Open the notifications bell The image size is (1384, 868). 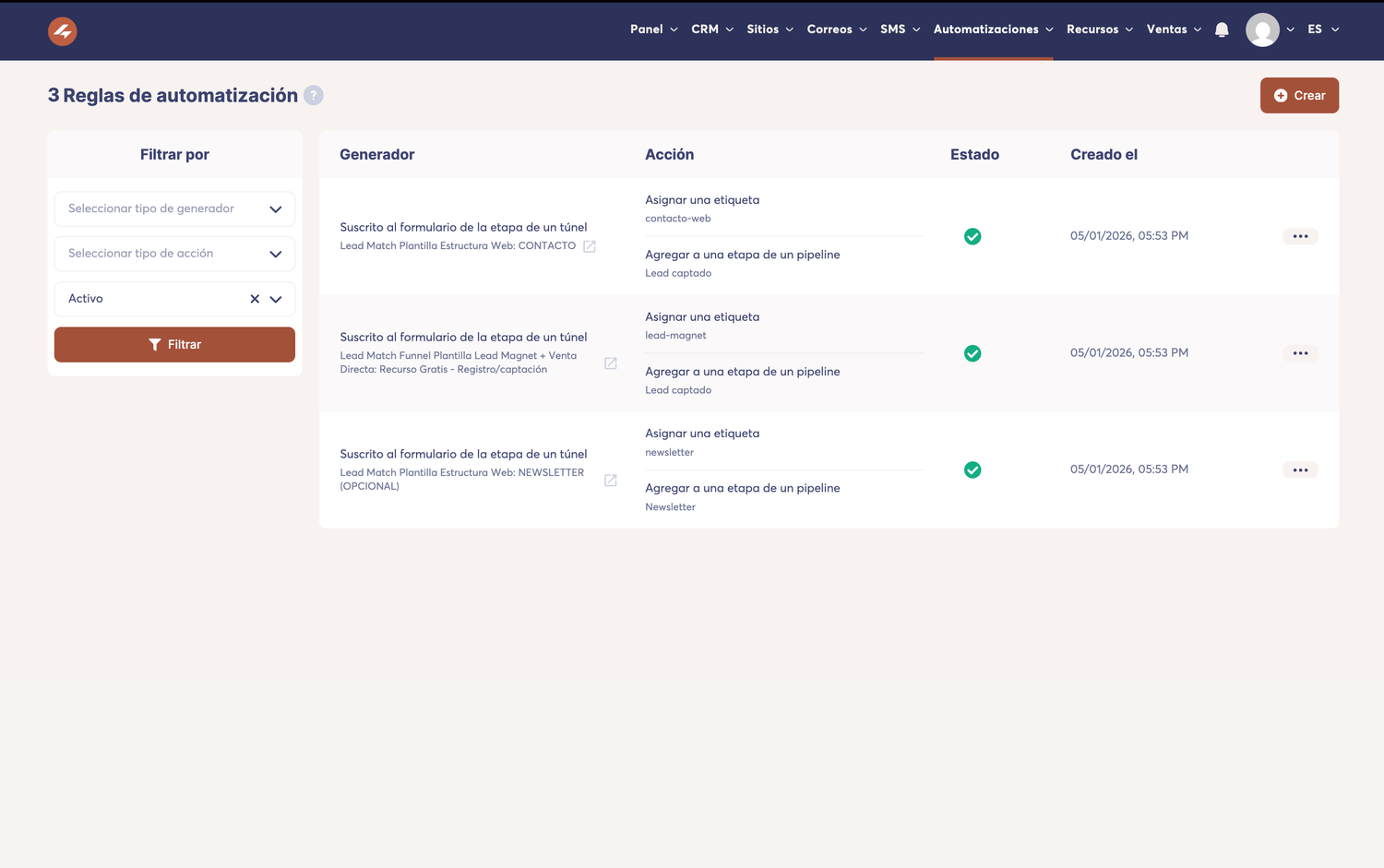tap(1222, 30)
